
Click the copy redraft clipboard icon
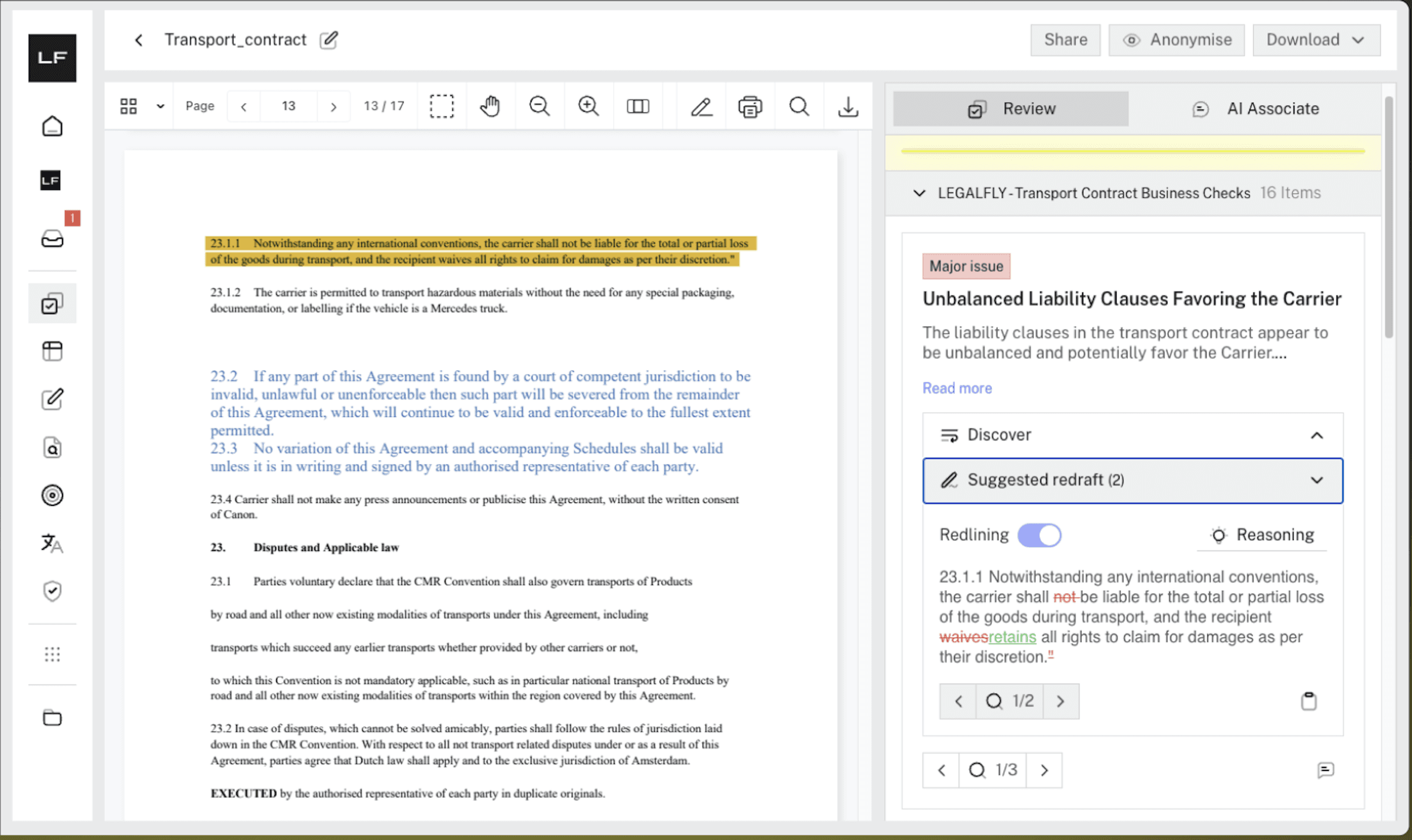(1308, 701)
